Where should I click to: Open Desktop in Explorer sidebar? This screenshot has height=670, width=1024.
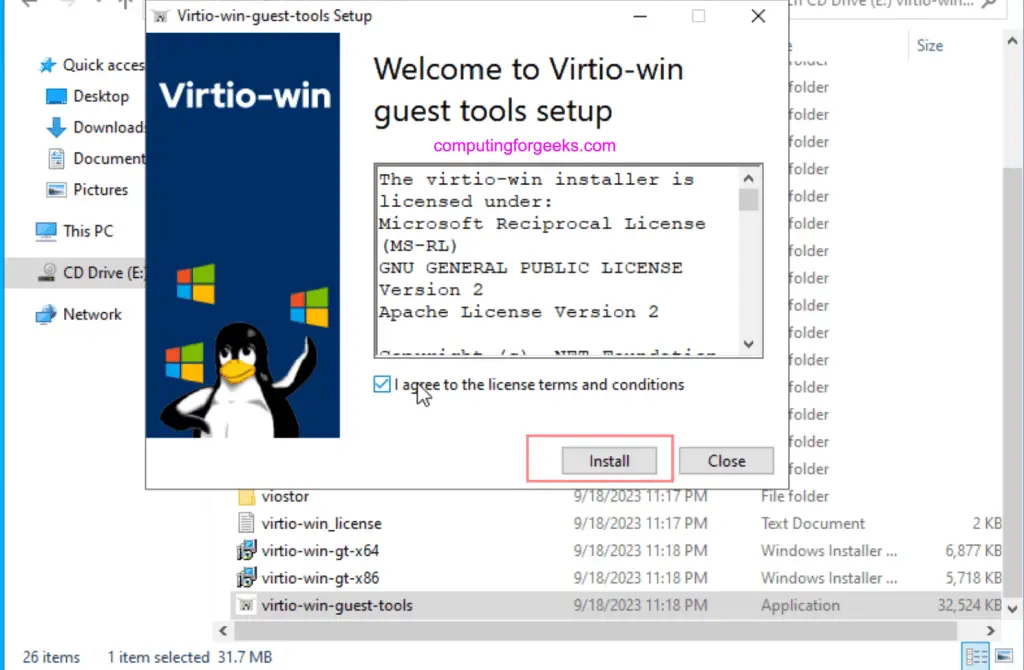click(101, 97)
